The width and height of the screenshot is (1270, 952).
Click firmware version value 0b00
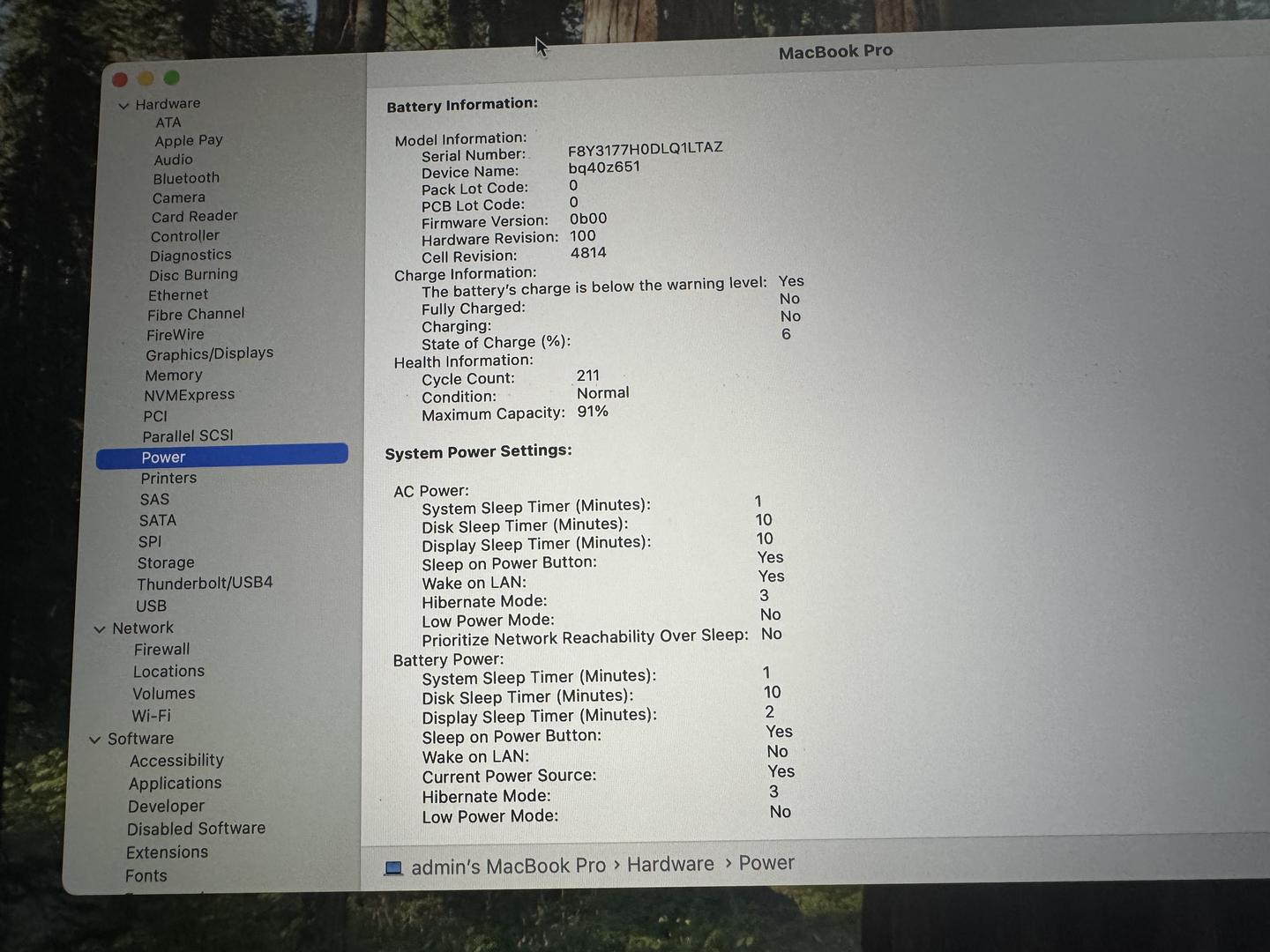coord(588,219)
